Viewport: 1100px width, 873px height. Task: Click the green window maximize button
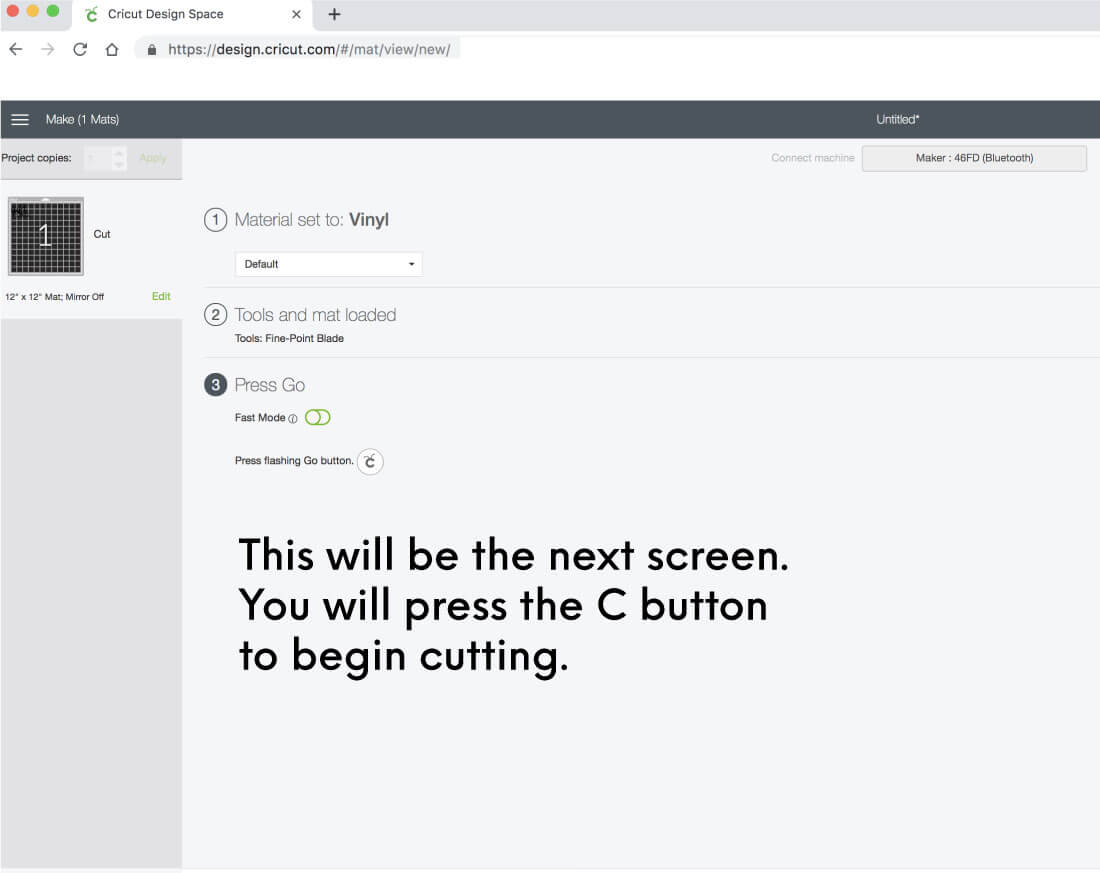53,11
